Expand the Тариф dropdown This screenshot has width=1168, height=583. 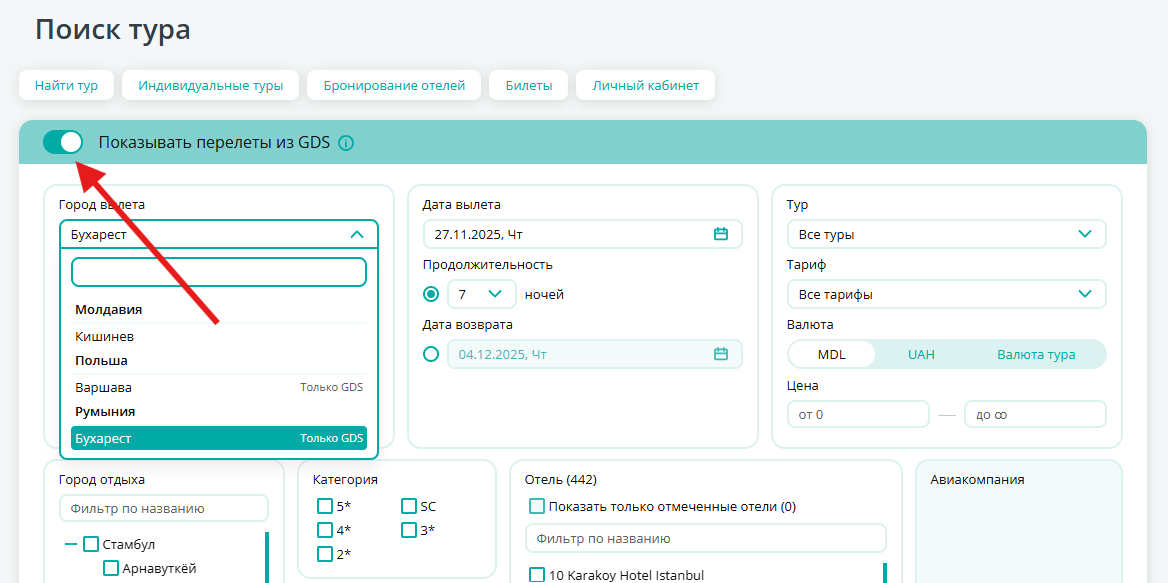click(x=946, y=294)
